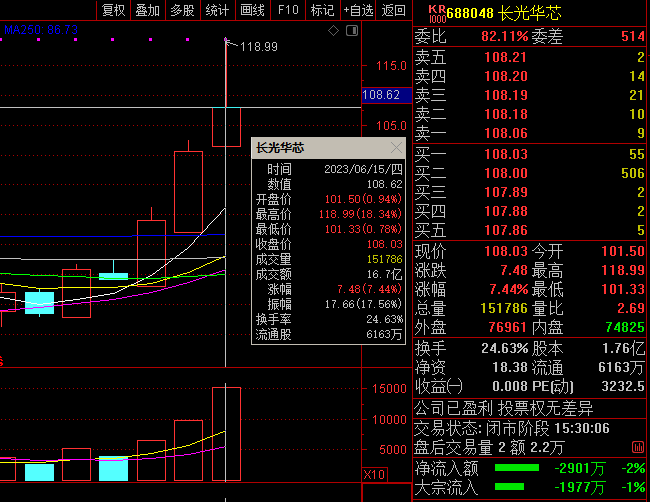
Task: Activate the 画线 drawing tool
Action: pos(252,10)
